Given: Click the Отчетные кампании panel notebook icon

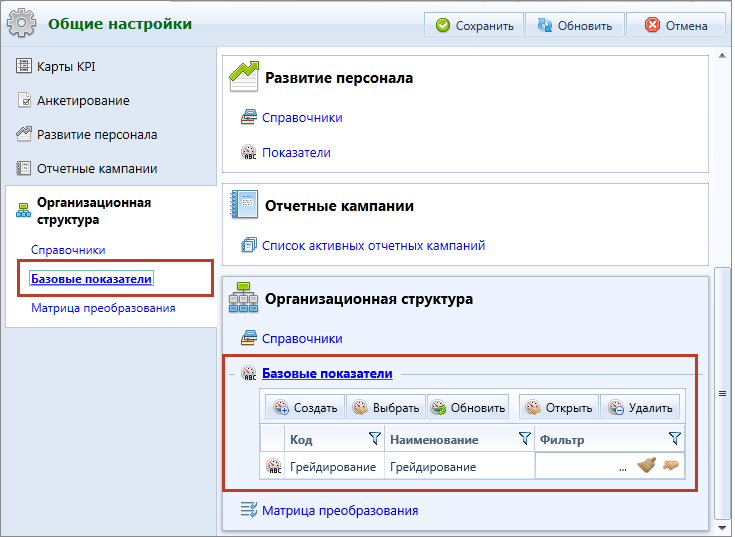Looking at the screenshot, I should [244, 205].
